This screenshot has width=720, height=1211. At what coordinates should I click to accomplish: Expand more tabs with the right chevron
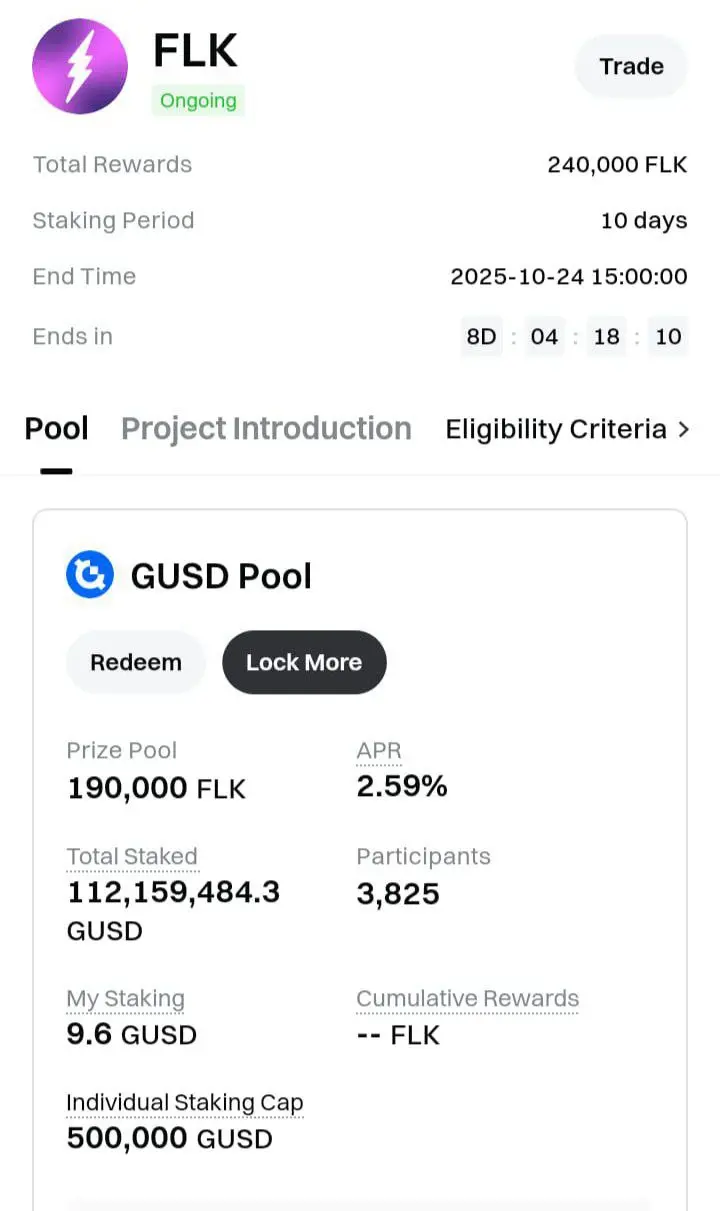point(684,429)
